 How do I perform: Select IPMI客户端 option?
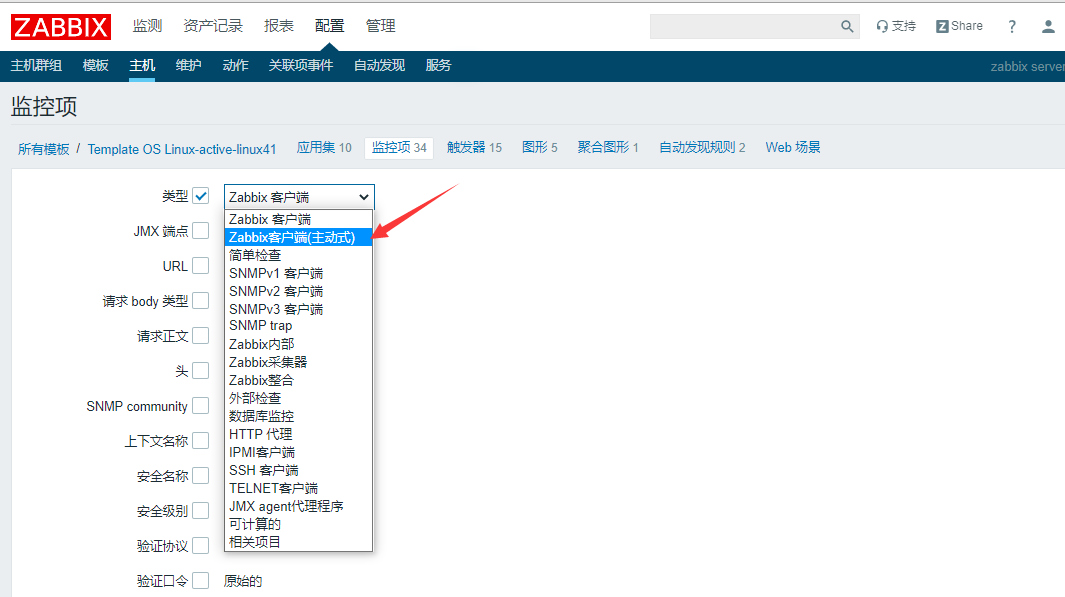298,452
